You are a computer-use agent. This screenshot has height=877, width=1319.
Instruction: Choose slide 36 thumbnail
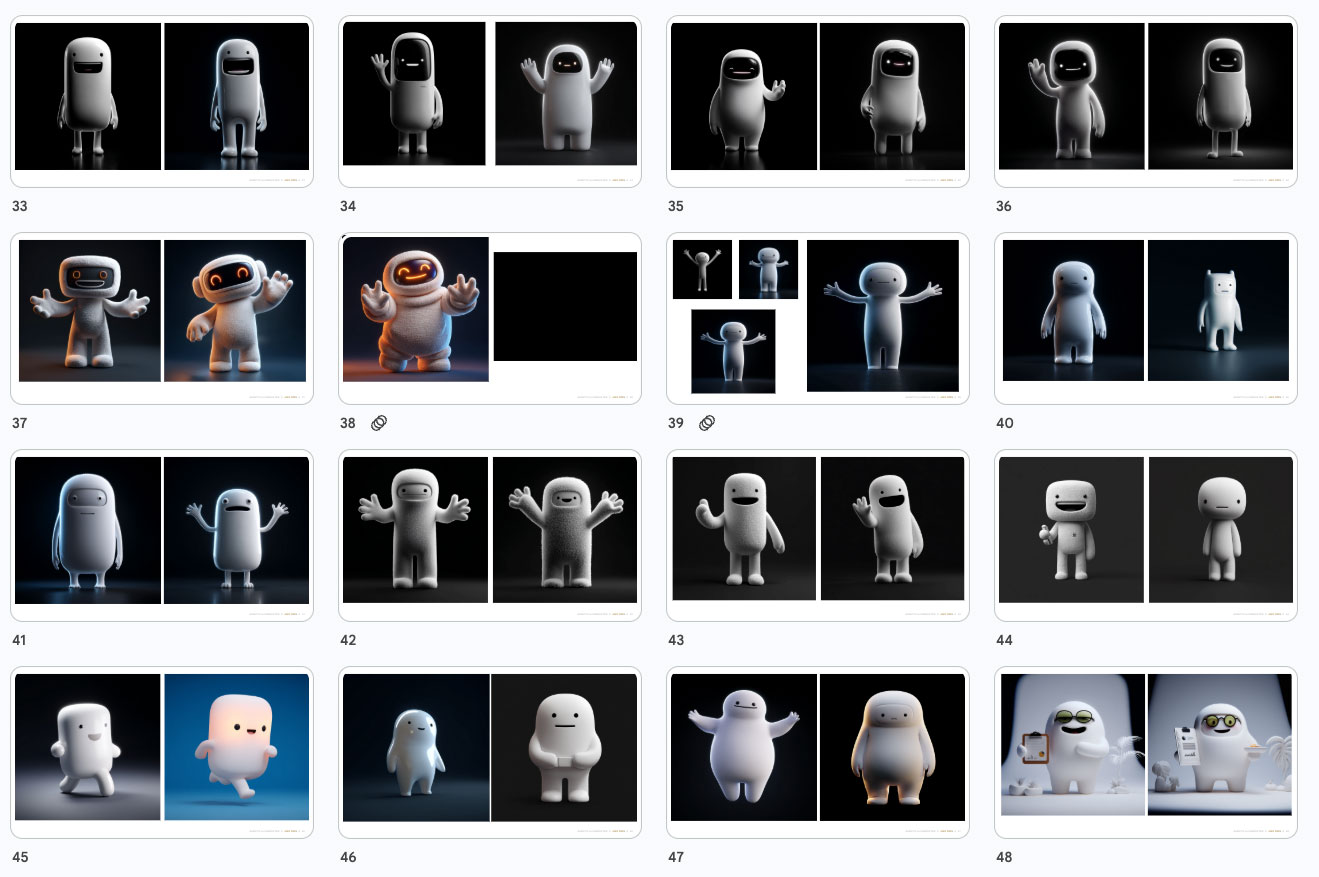tap(1146, 101)
